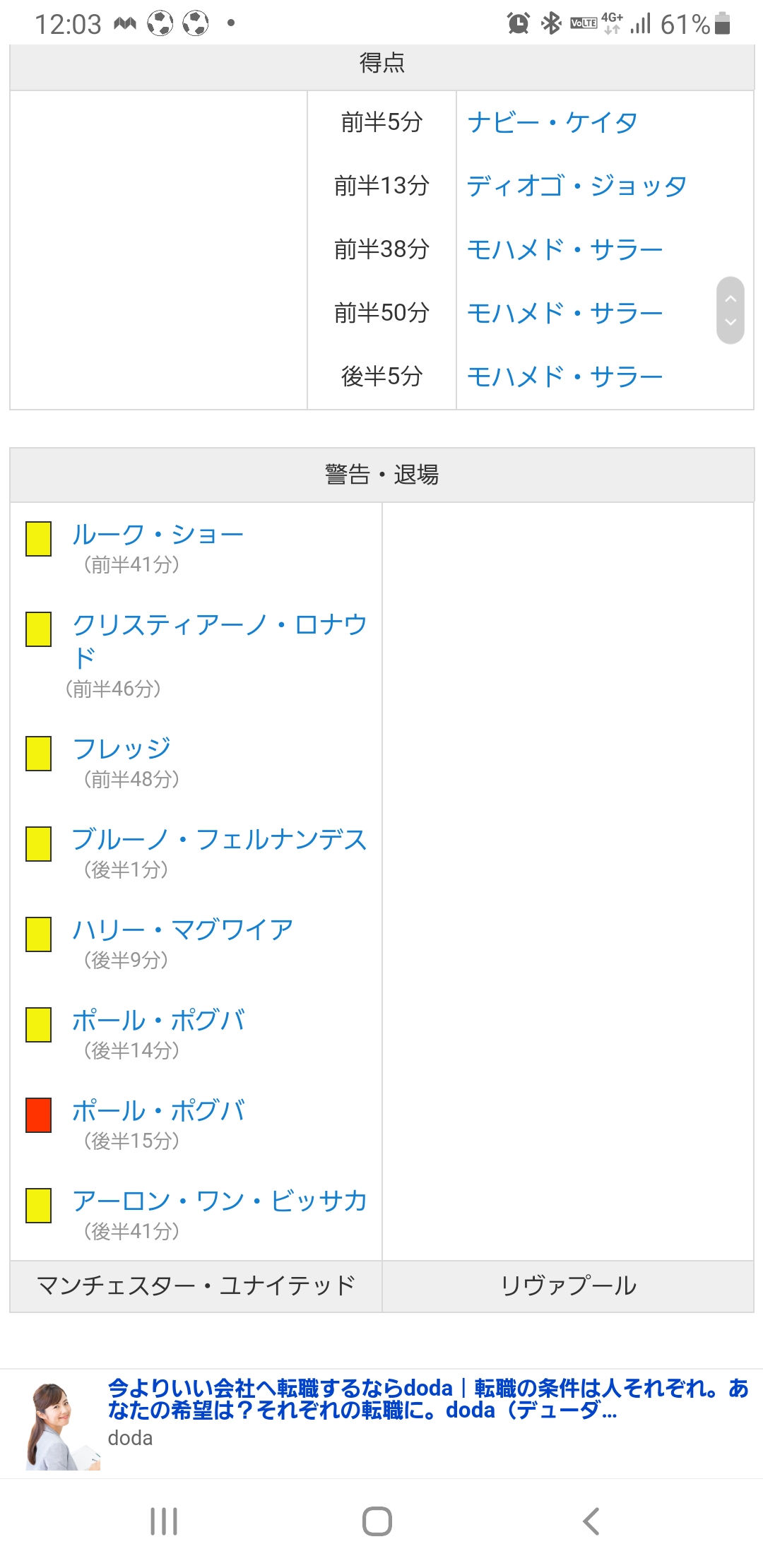Viewport: 763px width, 1568px height.
Task: Tap Luke Shaw's yellow card icon
Action: click(39, 539)
